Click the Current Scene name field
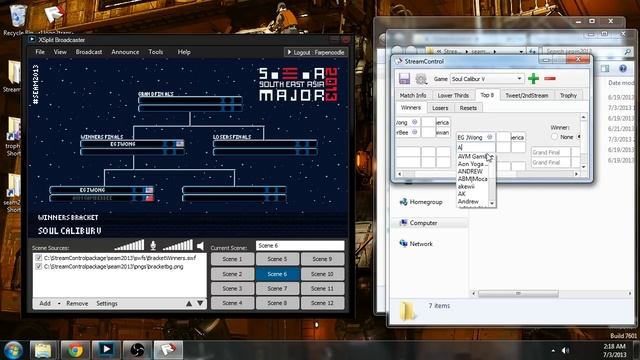This screenshot has width=640, height=360. [x=300, y=245]
